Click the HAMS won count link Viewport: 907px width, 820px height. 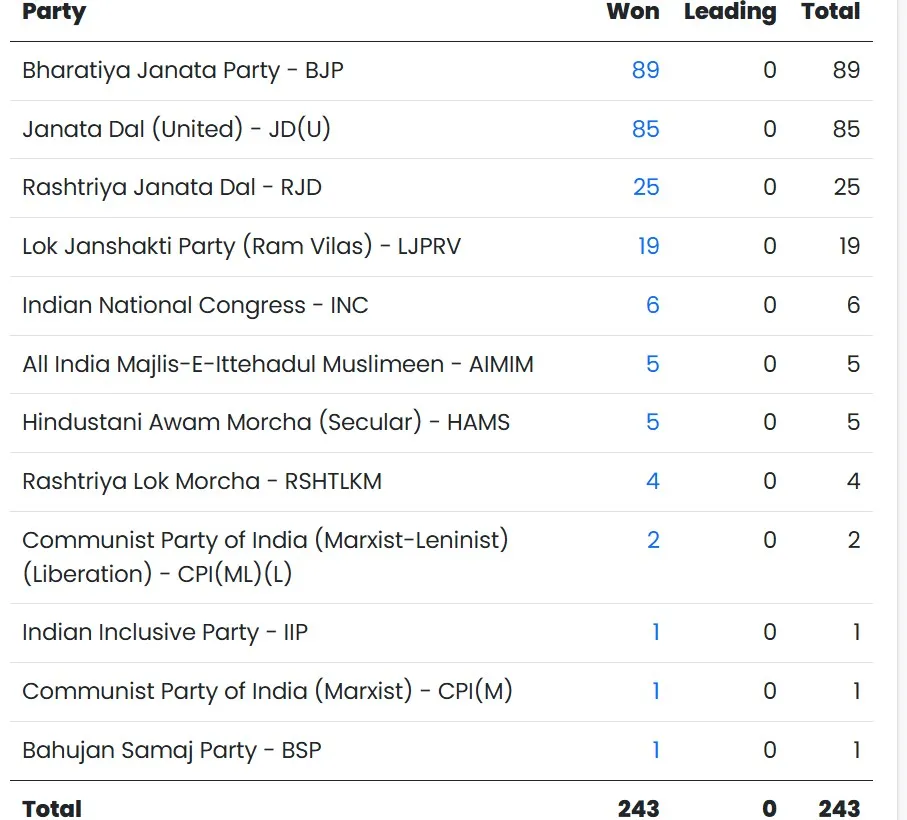(x=652, y=422)
